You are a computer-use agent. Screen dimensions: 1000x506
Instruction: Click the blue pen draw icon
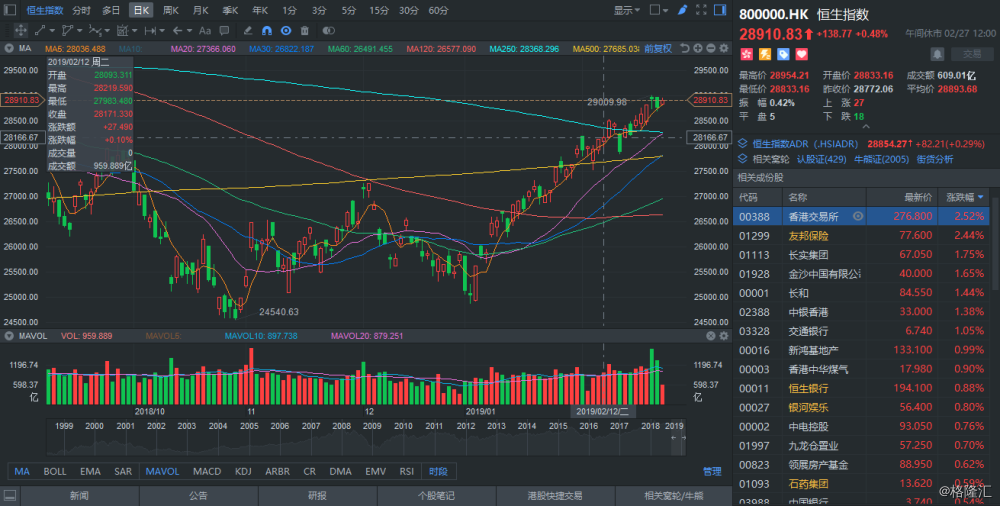682,9
